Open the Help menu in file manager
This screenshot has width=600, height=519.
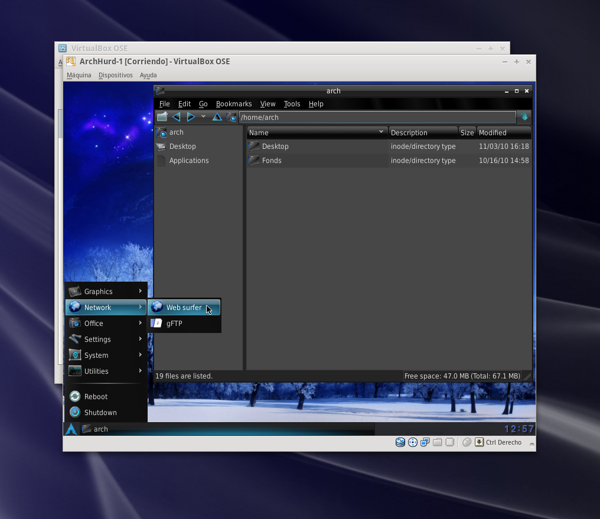coord(316,104)
